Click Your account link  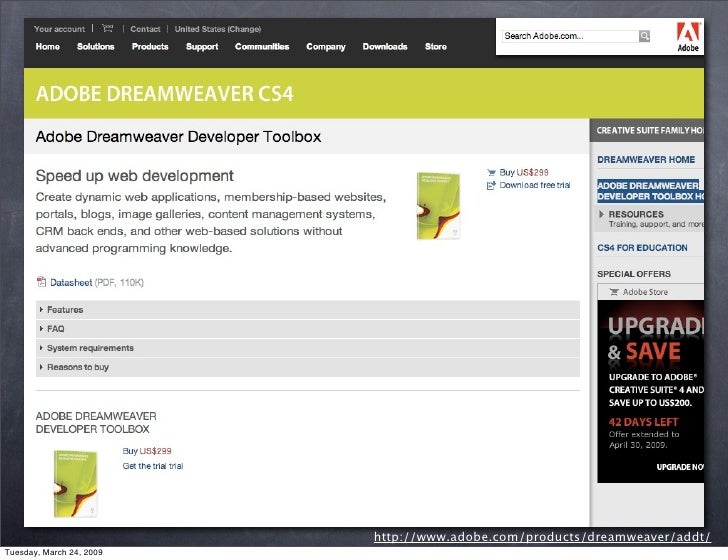pos(59,29)
